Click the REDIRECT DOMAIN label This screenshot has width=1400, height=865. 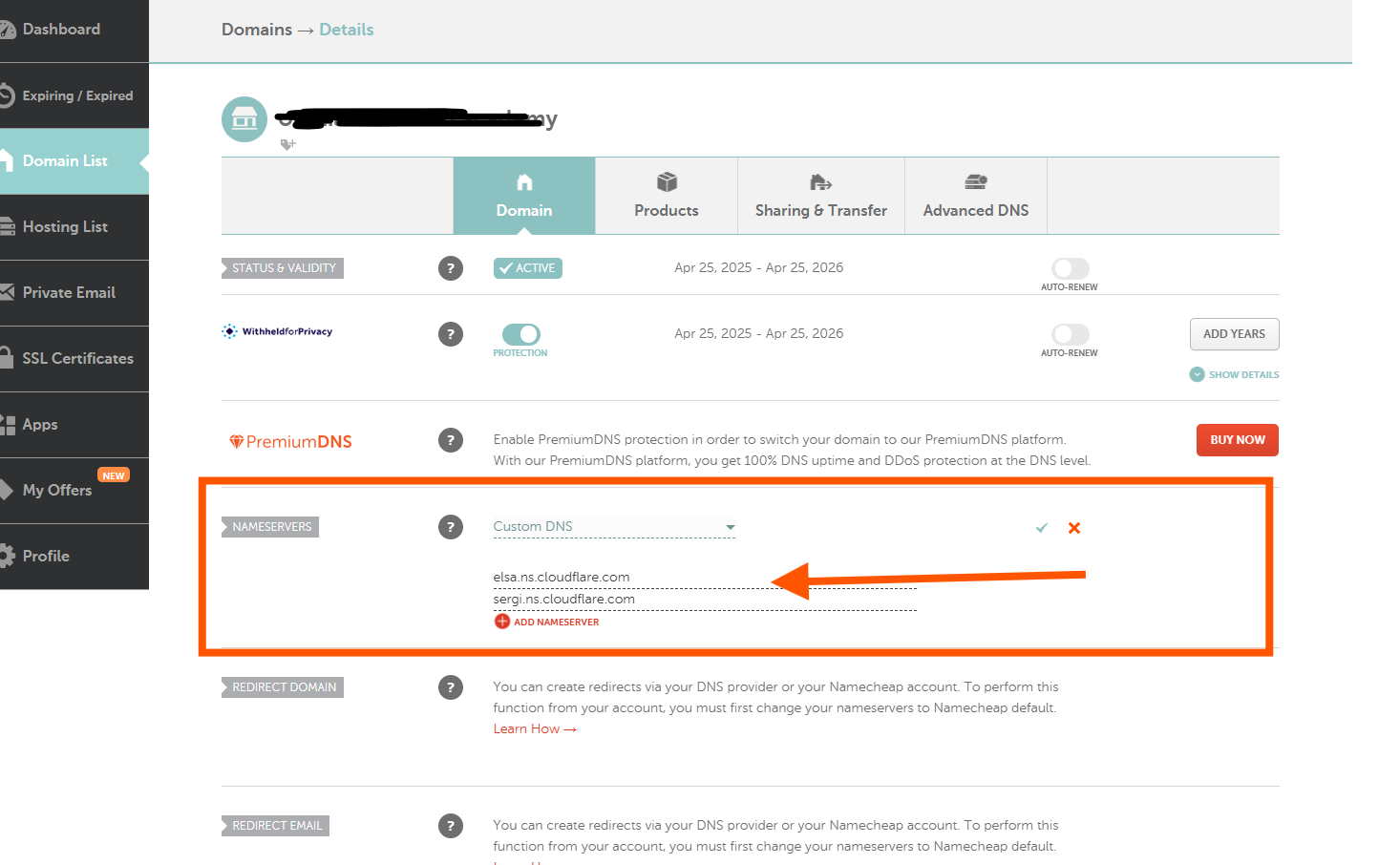point(283,687)
